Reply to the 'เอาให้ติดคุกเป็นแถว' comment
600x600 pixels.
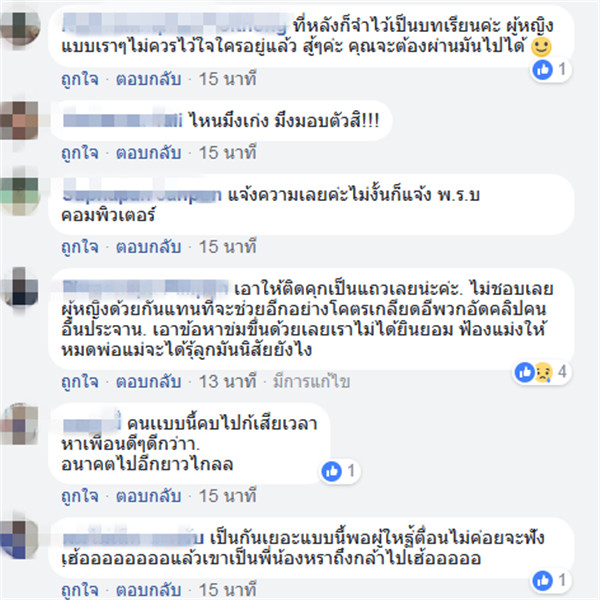click(148, 382)
